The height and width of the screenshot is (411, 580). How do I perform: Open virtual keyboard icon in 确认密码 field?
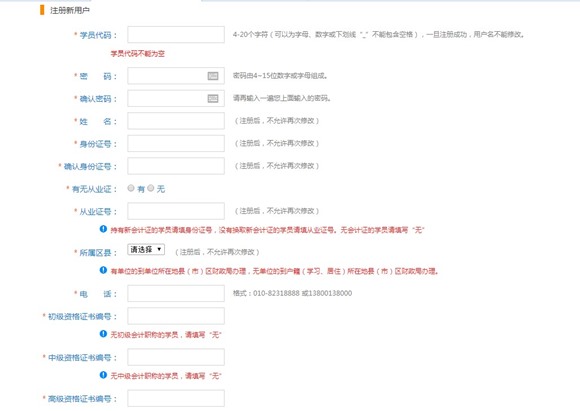point(213,98)
